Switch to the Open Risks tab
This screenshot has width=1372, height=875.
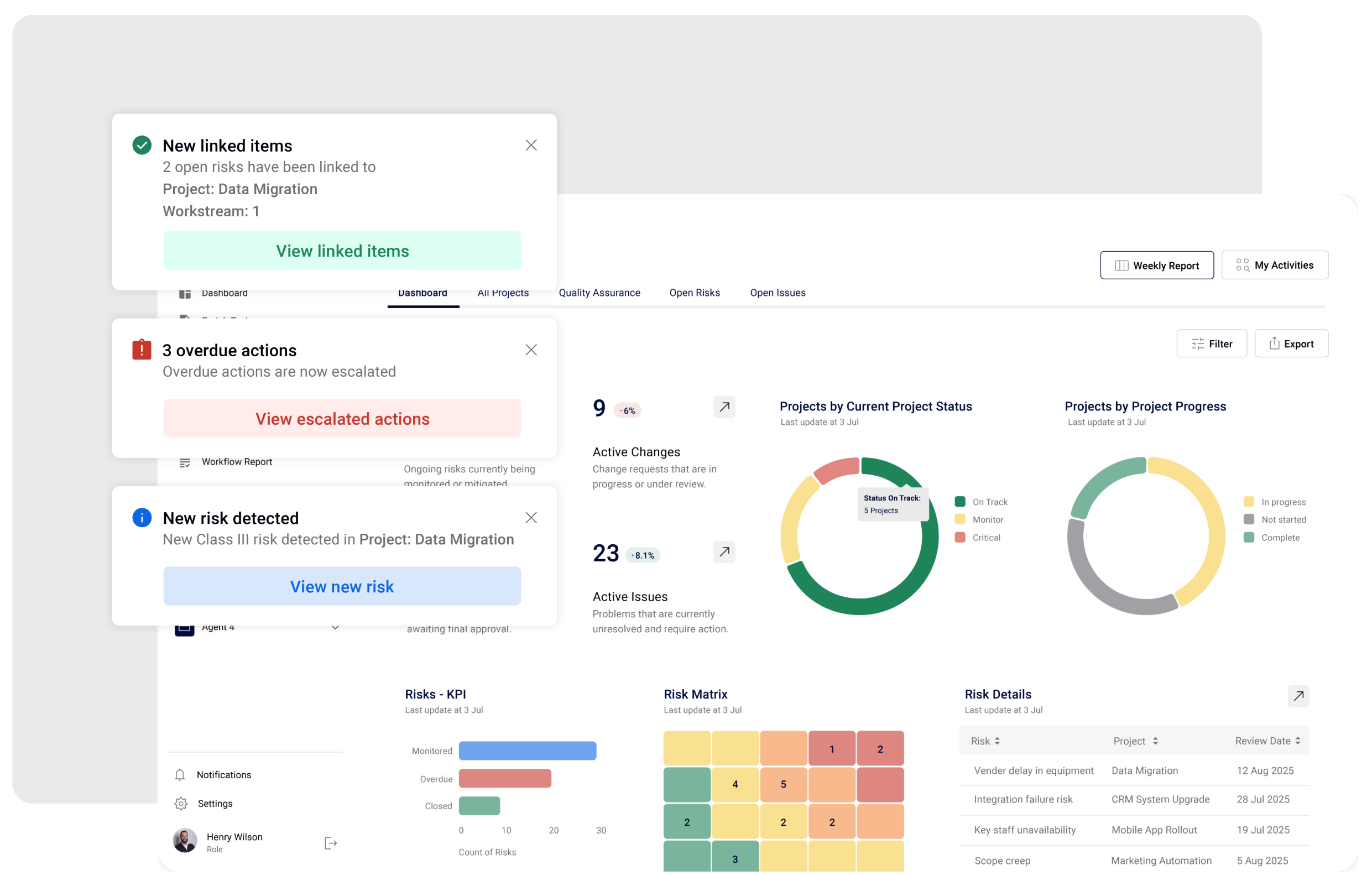pyautogui.click(x=695, y=293)
